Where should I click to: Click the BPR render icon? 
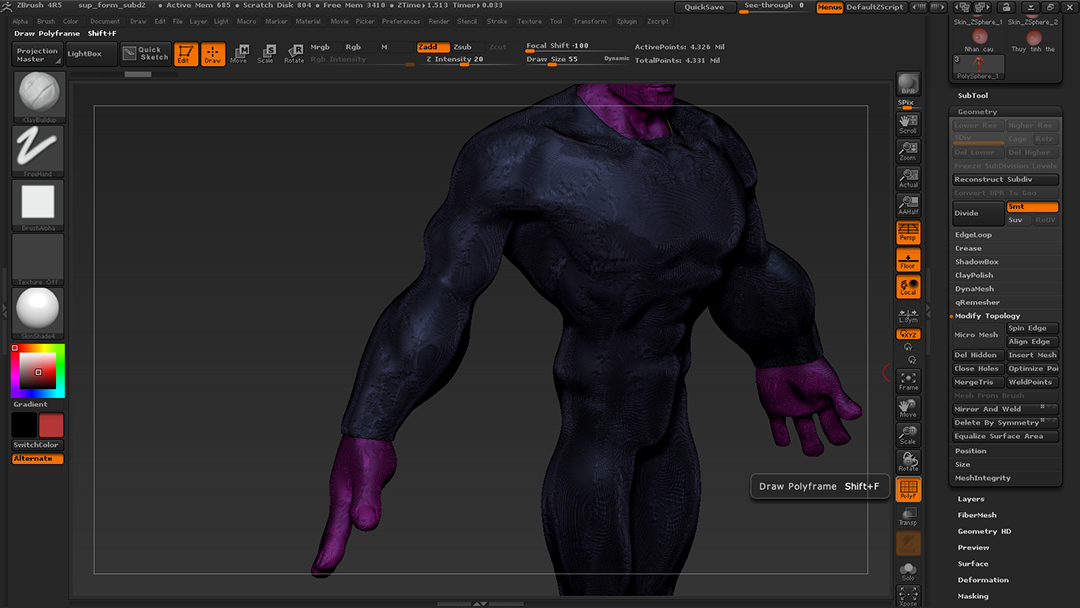(908, 84)
